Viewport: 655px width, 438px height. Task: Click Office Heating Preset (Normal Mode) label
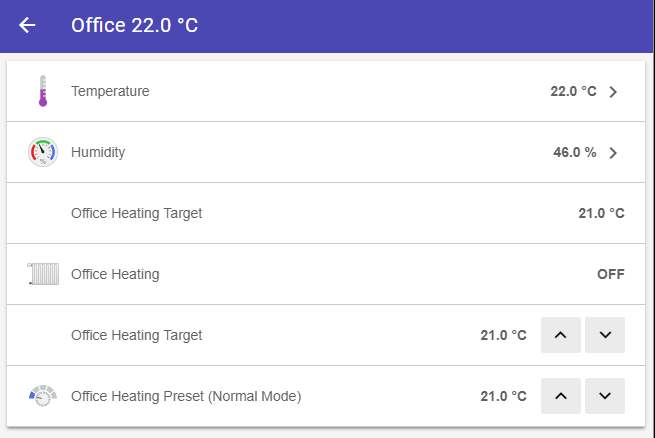[186, 396]
